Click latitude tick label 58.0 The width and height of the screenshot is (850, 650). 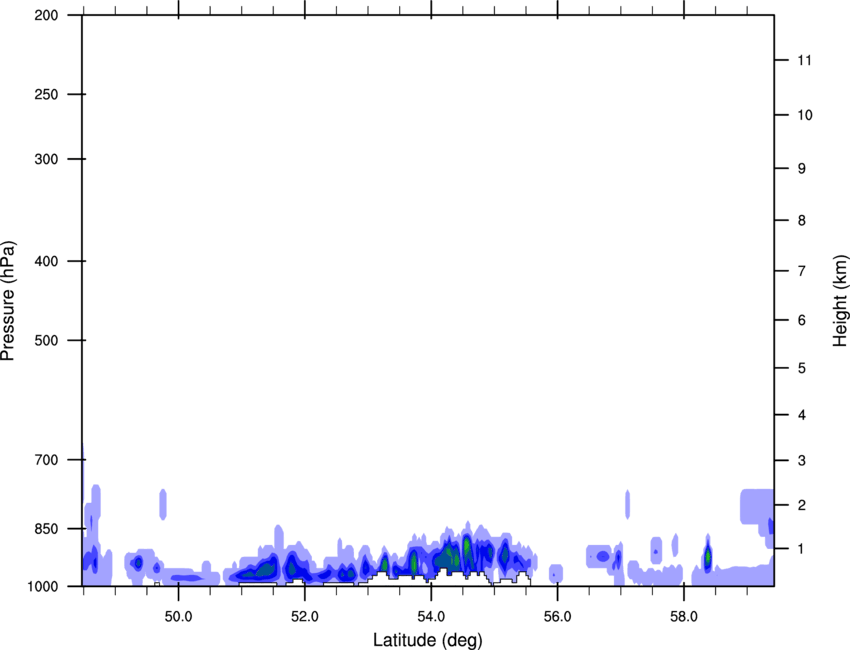[684, 617]
